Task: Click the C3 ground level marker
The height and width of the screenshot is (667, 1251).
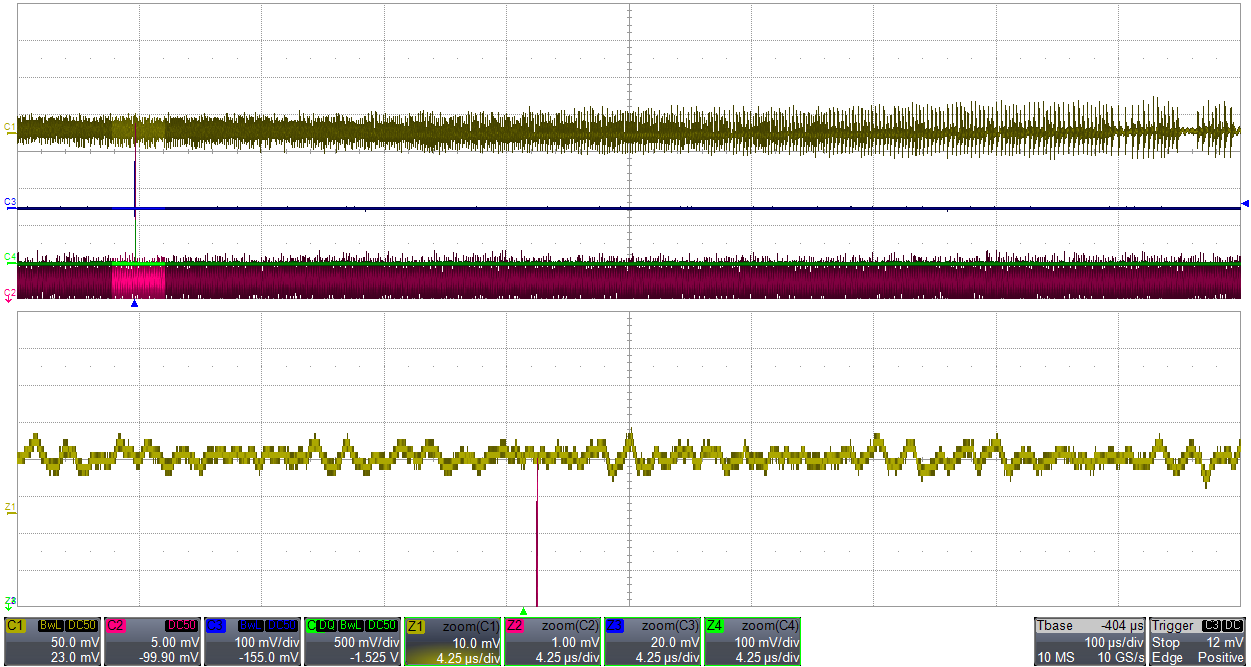Action: tap(10, 204)
